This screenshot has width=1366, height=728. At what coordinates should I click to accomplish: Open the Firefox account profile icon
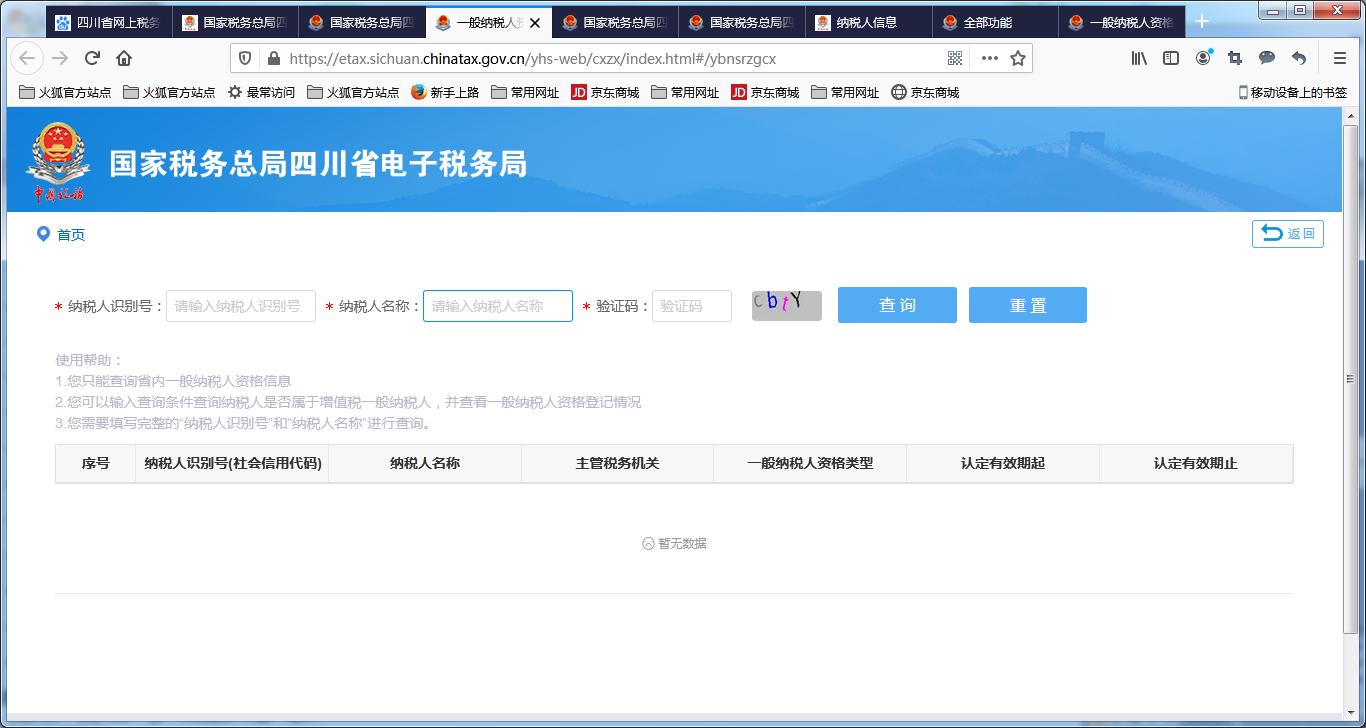pyautogui.click(x=1201, y=58)
